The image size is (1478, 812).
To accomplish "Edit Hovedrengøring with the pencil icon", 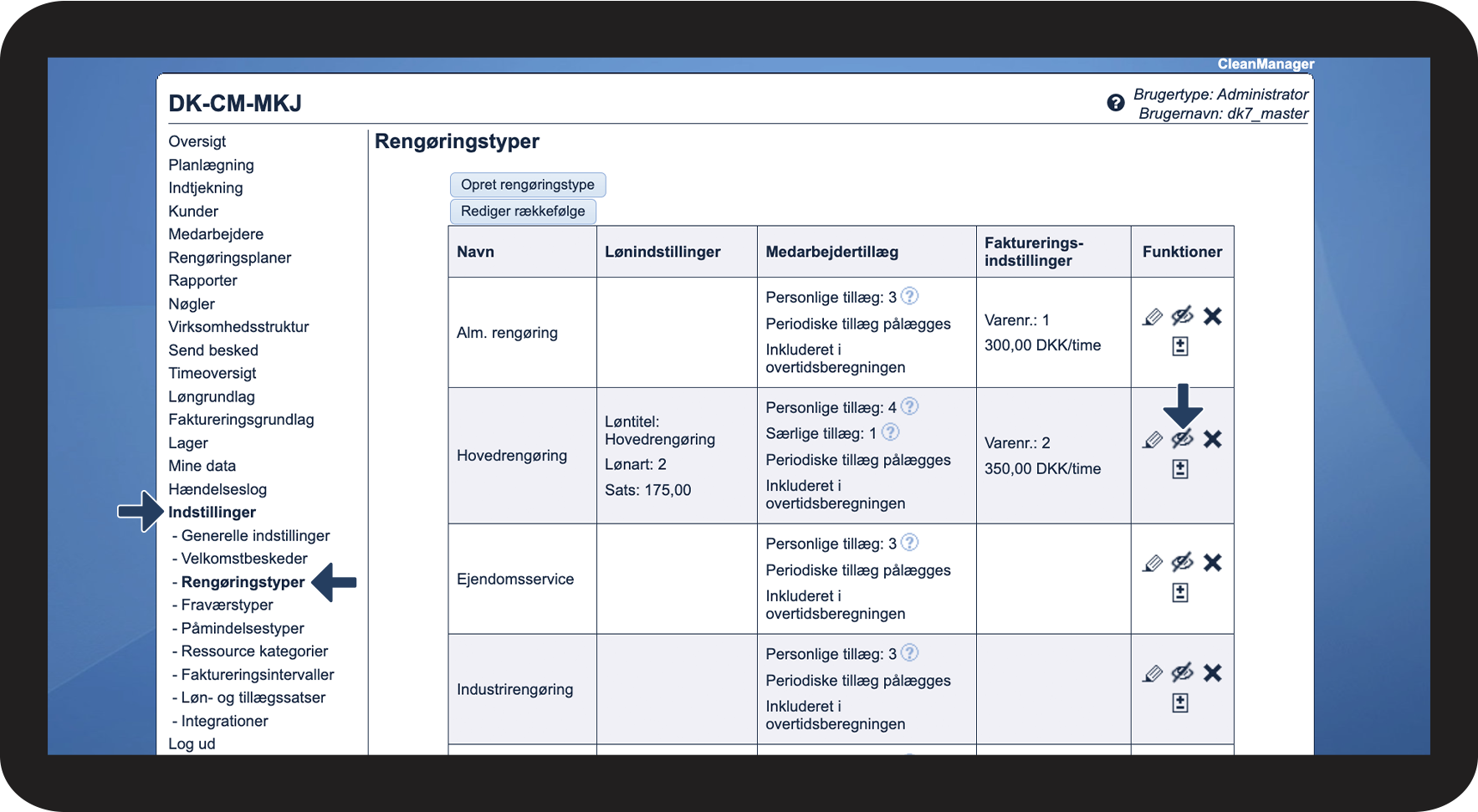I will [x=1153, y=440].
